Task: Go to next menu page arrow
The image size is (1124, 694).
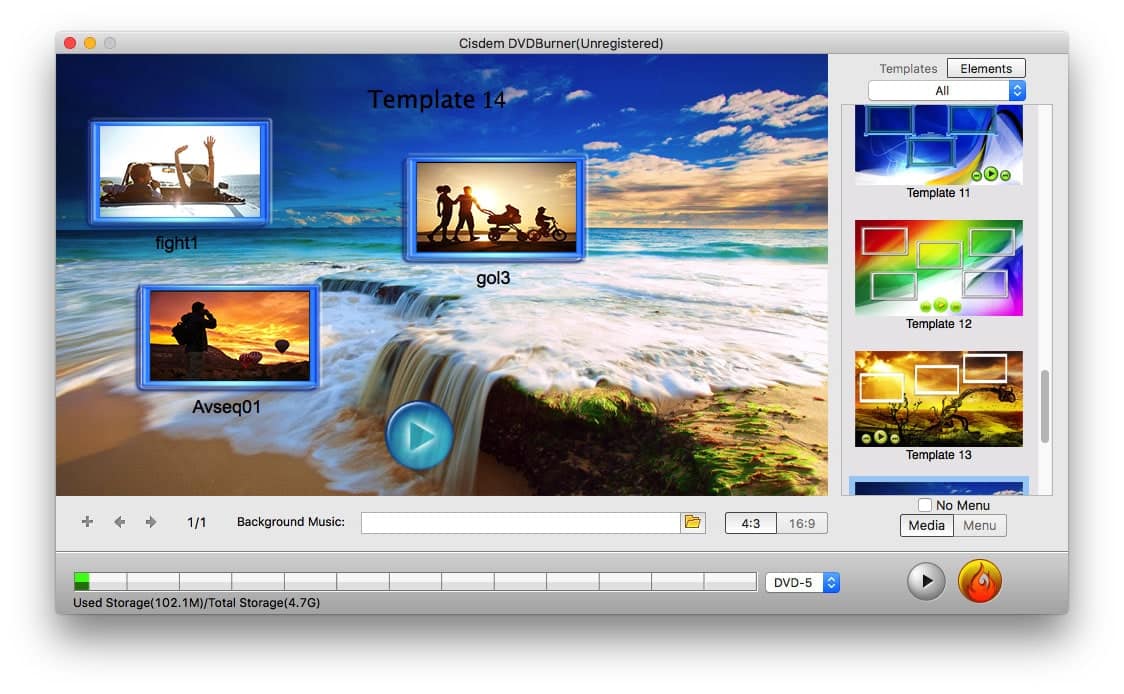Action: pyautogui.click(x=151, y=522)
